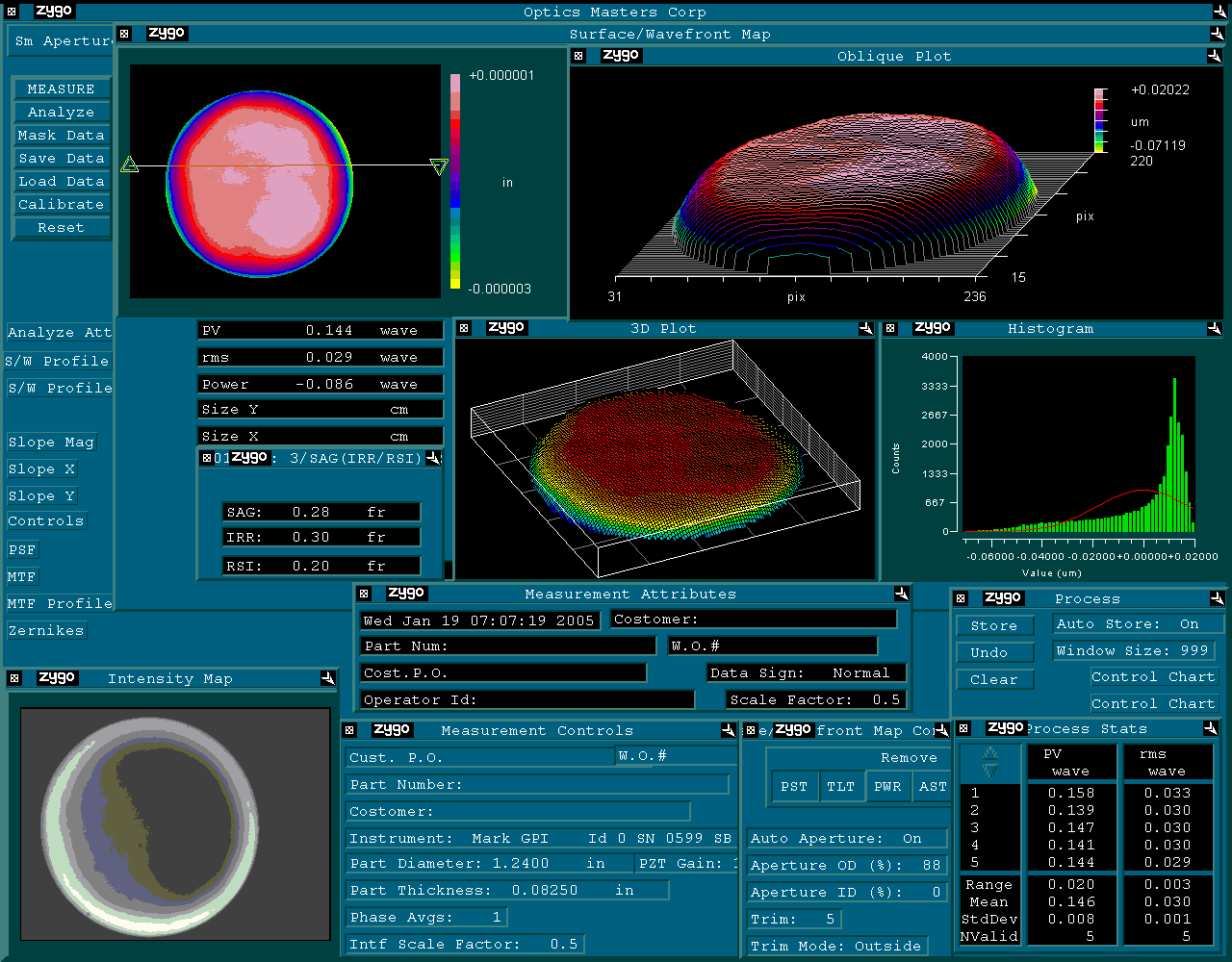This screenshot has height=962, width=1232.
Task: Open the Measurement Attributes window menu icon
Action: point(364,594)
